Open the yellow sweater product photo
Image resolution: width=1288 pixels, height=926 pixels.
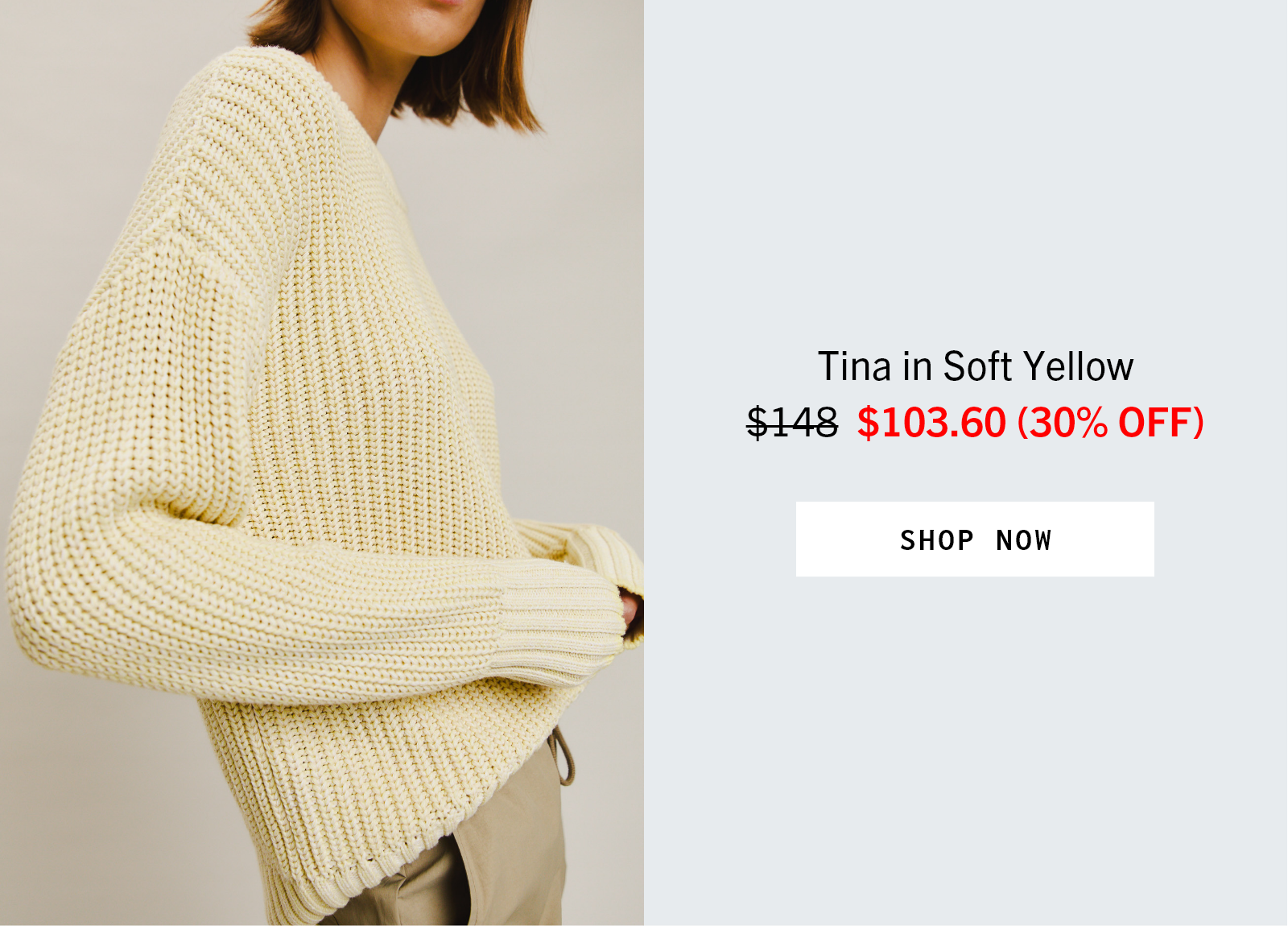pos(322,463)
